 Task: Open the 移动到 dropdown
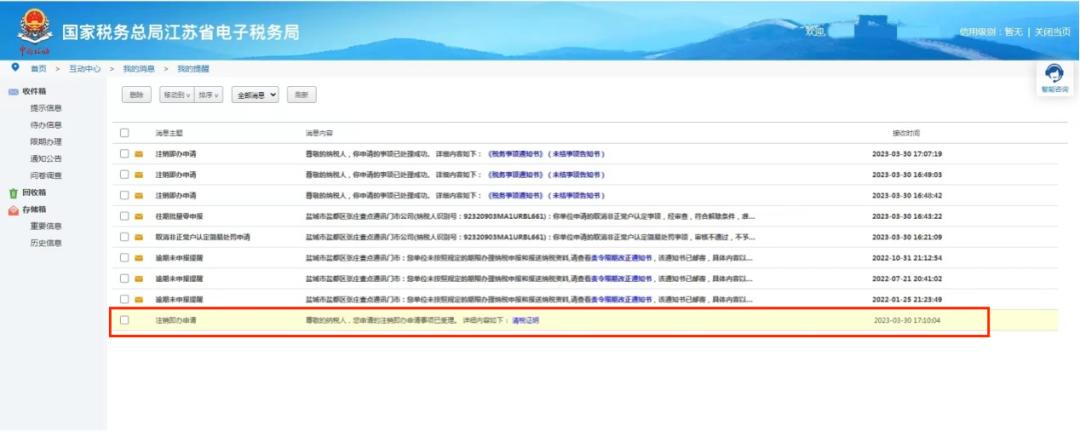click(176, 96)
